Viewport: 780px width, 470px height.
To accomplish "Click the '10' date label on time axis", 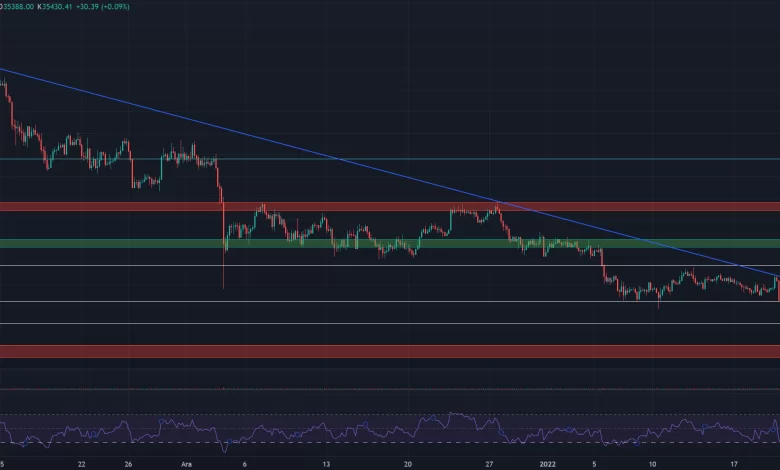I will (652, 465).
